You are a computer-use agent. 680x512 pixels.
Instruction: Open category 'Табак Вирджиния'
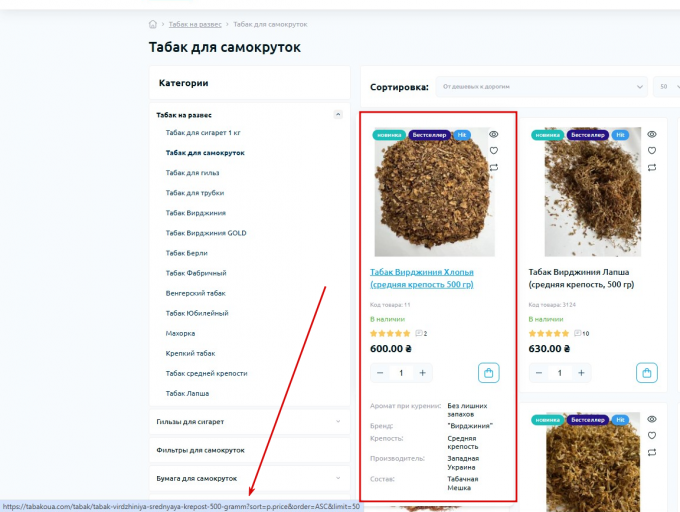[x=196, y=213]
